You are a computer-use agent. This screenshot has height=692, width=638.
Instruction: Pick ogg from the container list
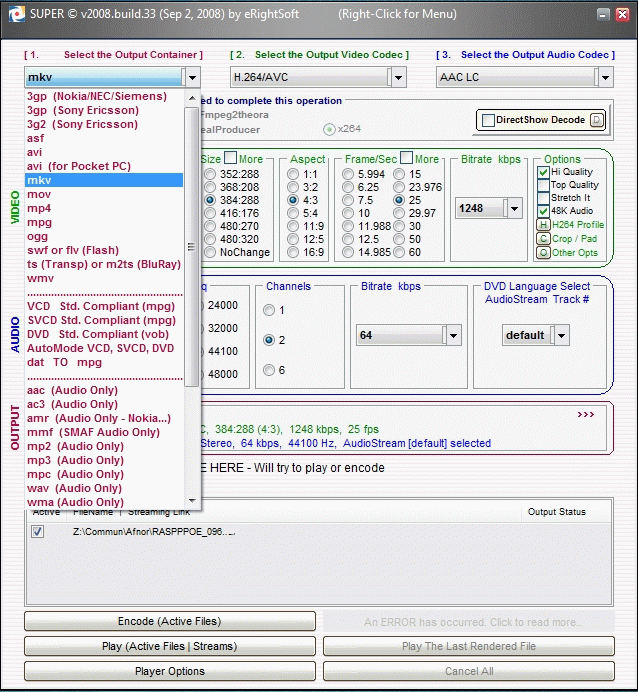104,236
